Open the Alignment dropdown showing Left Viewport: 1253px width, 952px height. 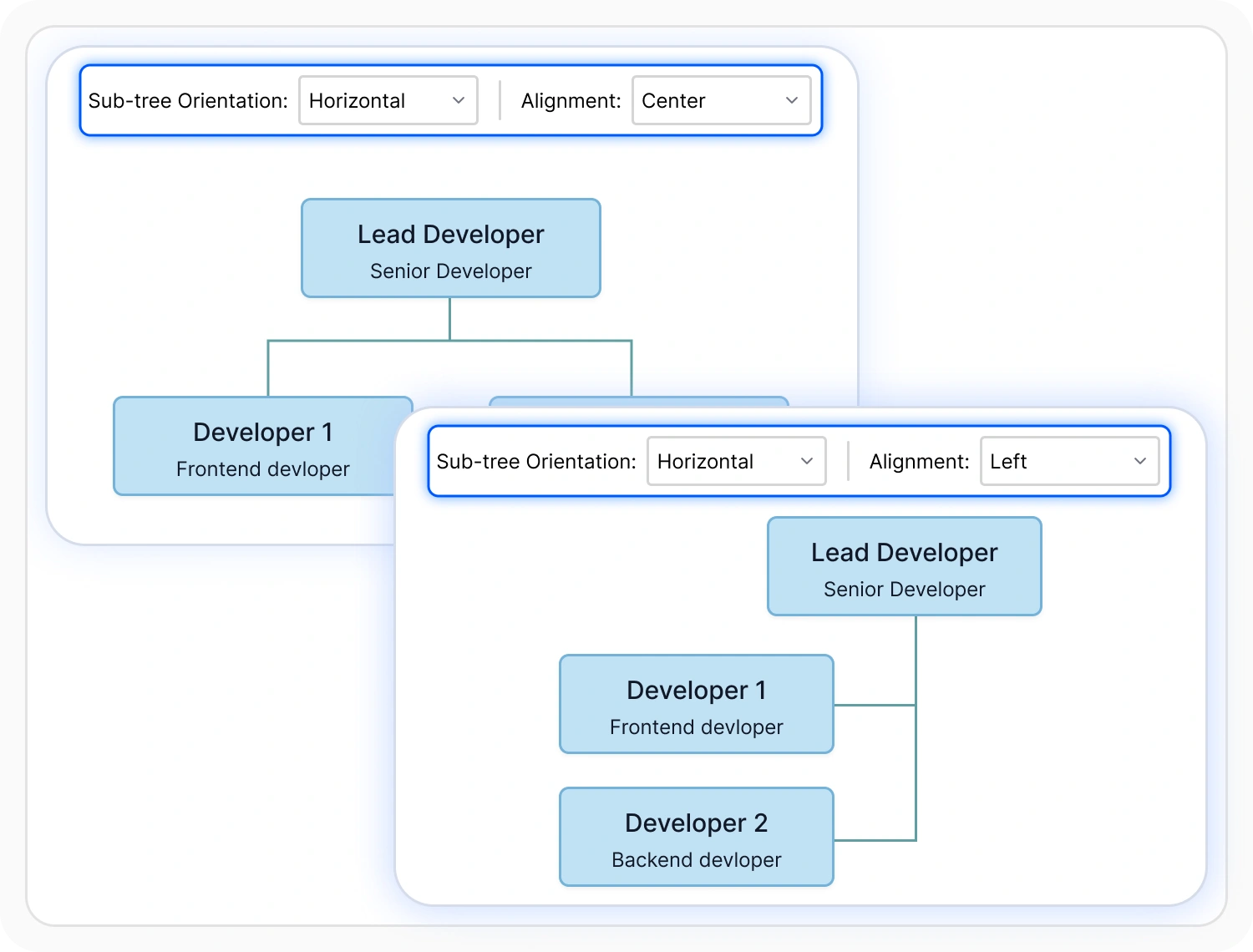point(1070,461)
